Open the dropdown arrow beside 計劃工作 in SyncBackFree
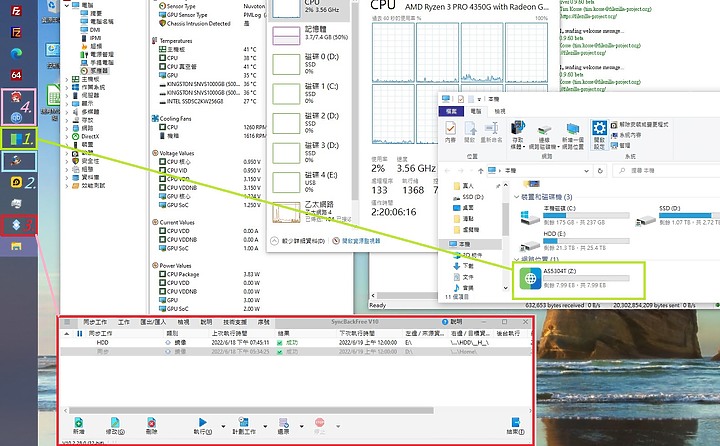 coord(265,426)
